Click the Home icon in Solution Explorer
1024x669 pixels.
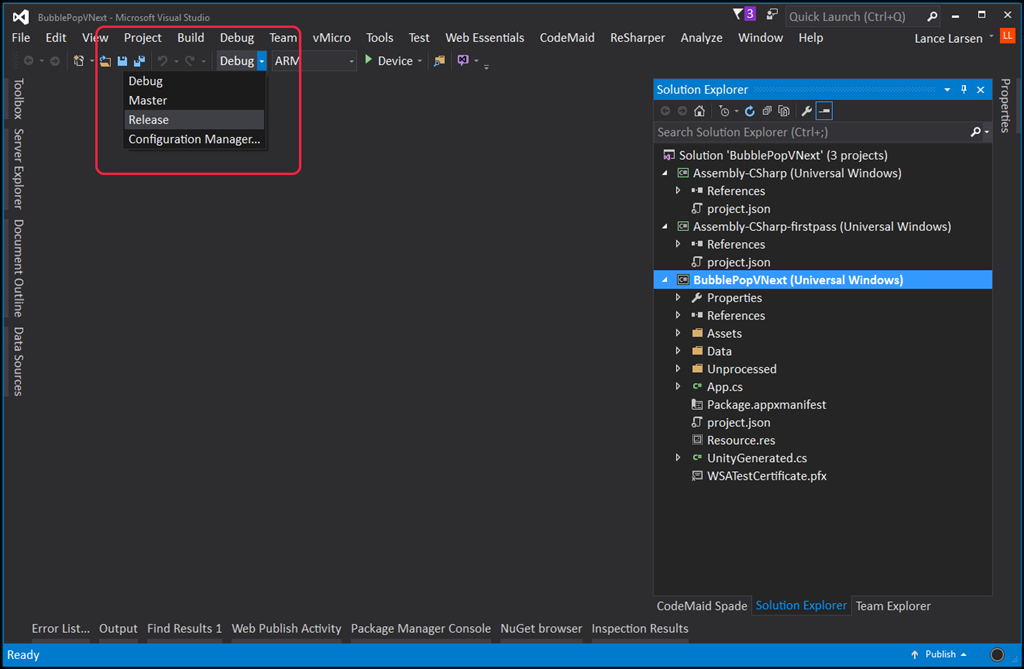(699, 111)
